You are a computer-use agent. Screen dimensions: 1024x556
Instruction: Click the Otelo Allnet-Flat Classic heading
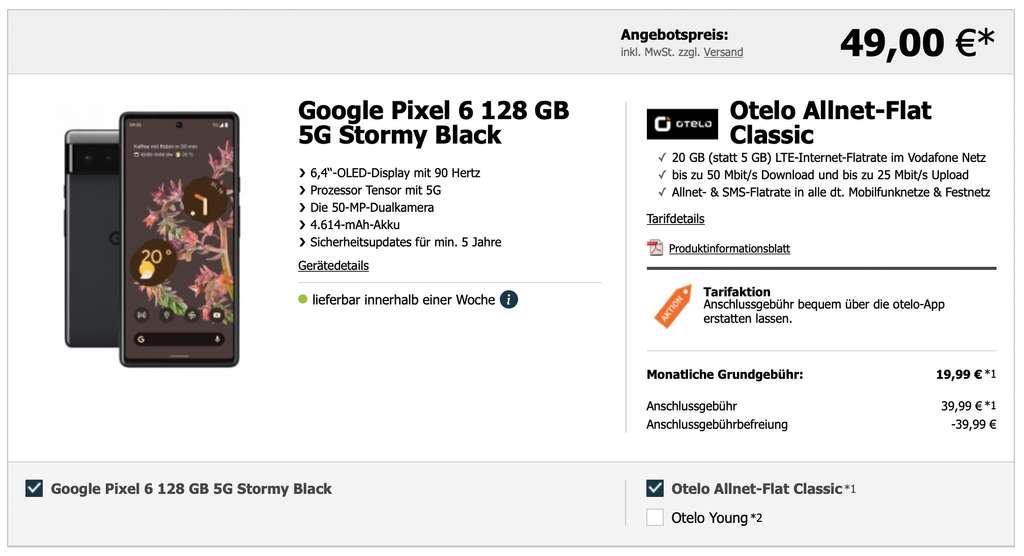830,122
